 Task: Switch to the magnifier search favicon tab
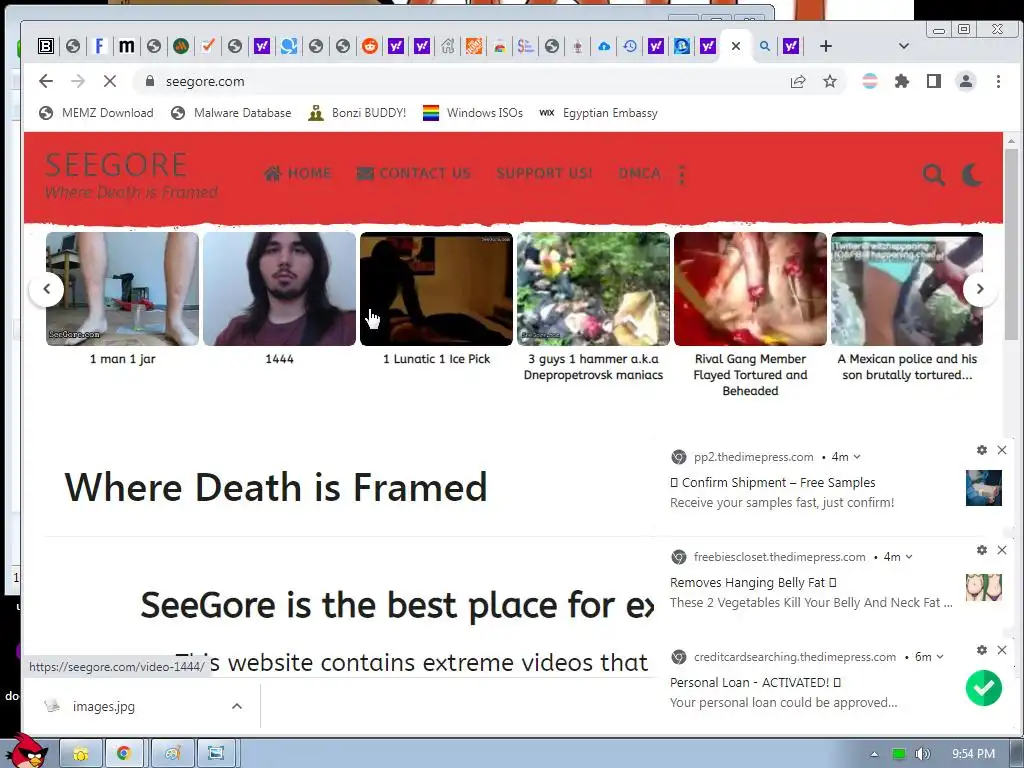765,46
